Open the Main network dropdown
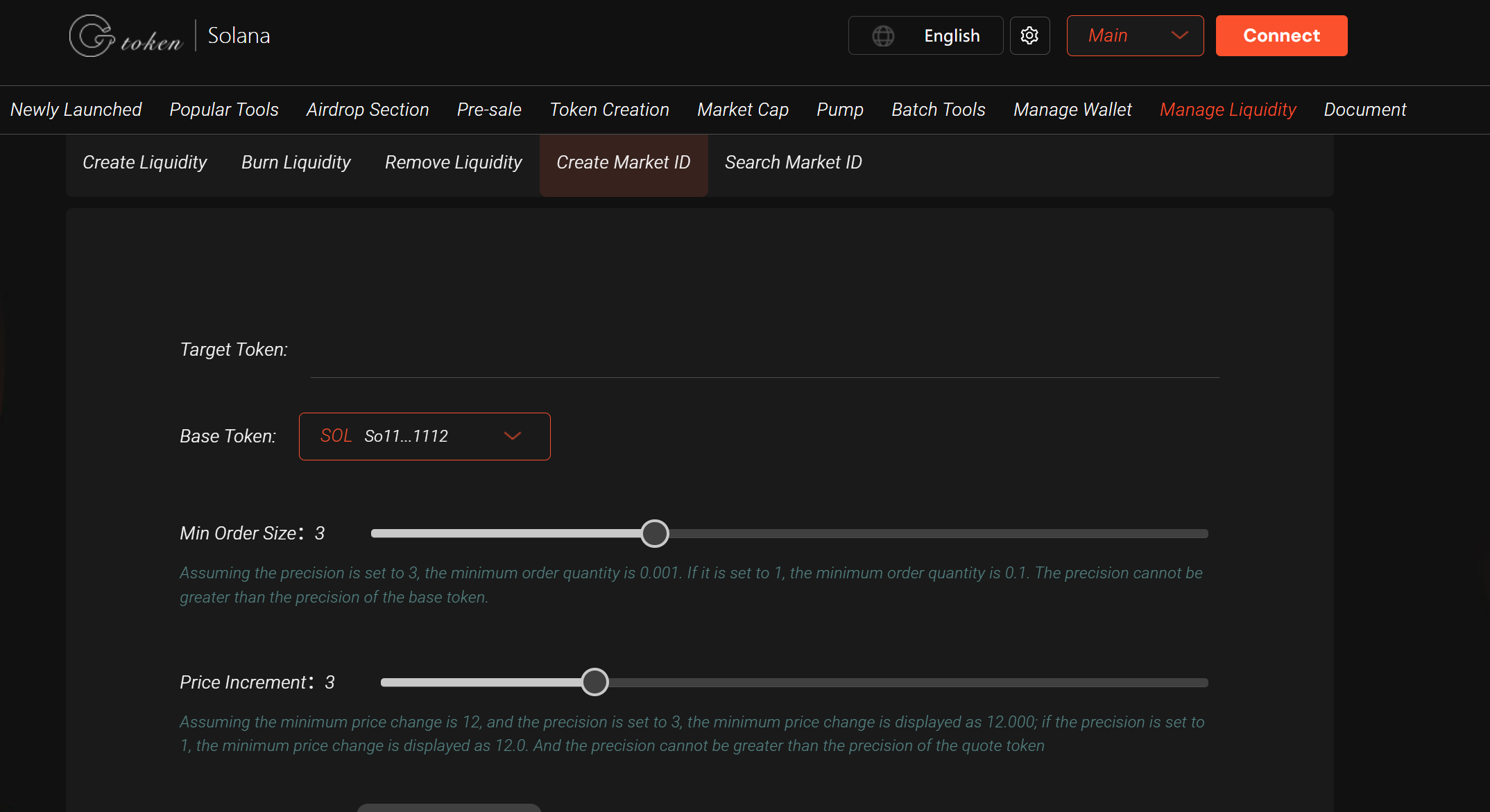1490x812 pixels. click(1135, 35)
